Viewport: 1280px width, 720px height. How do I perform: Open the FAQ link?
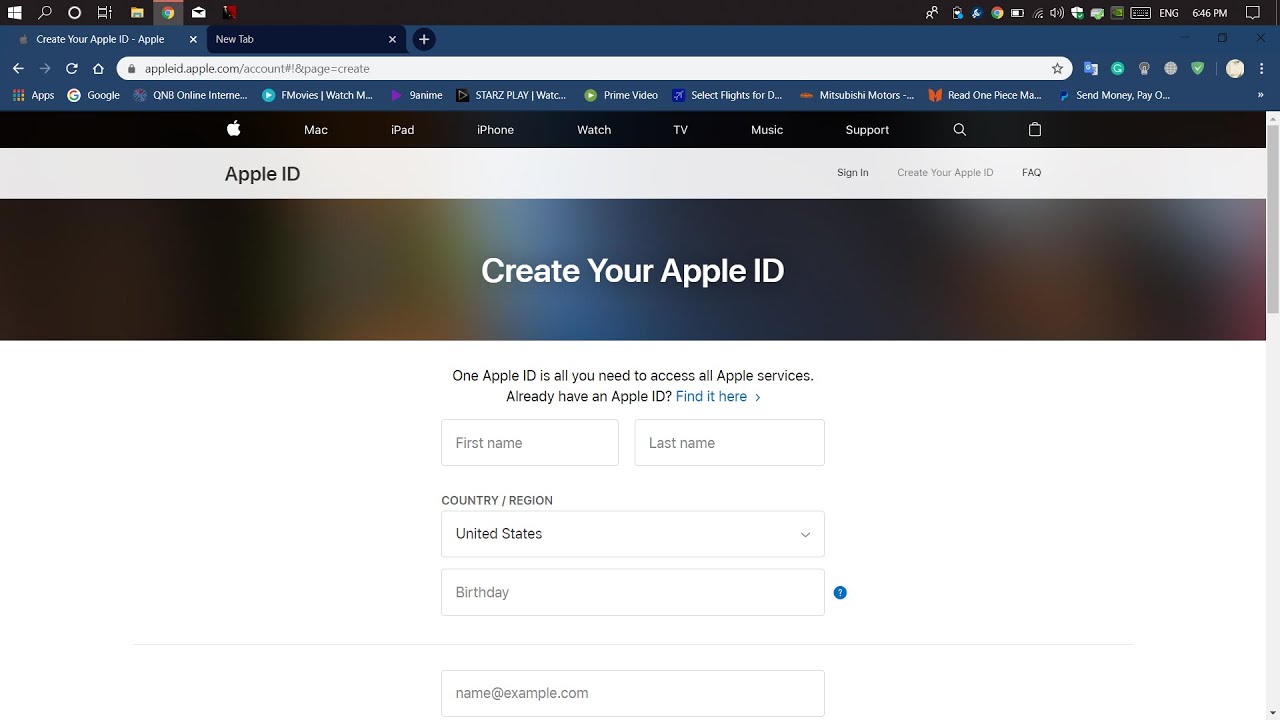1032,172
